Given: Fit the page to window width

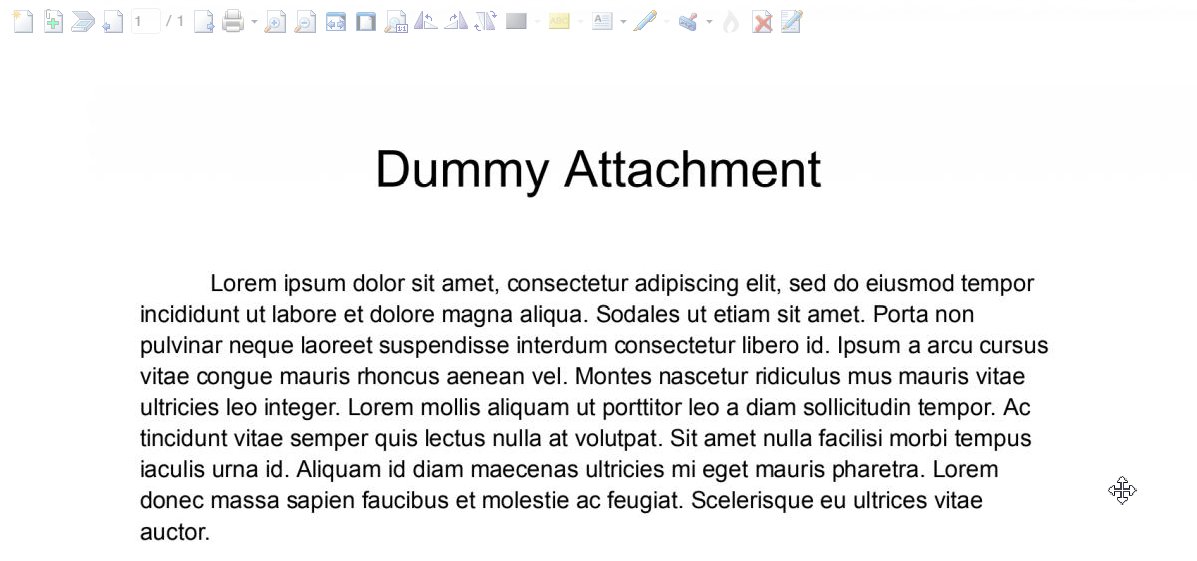Looking at the screenshot, I should (x=336, y=21).
